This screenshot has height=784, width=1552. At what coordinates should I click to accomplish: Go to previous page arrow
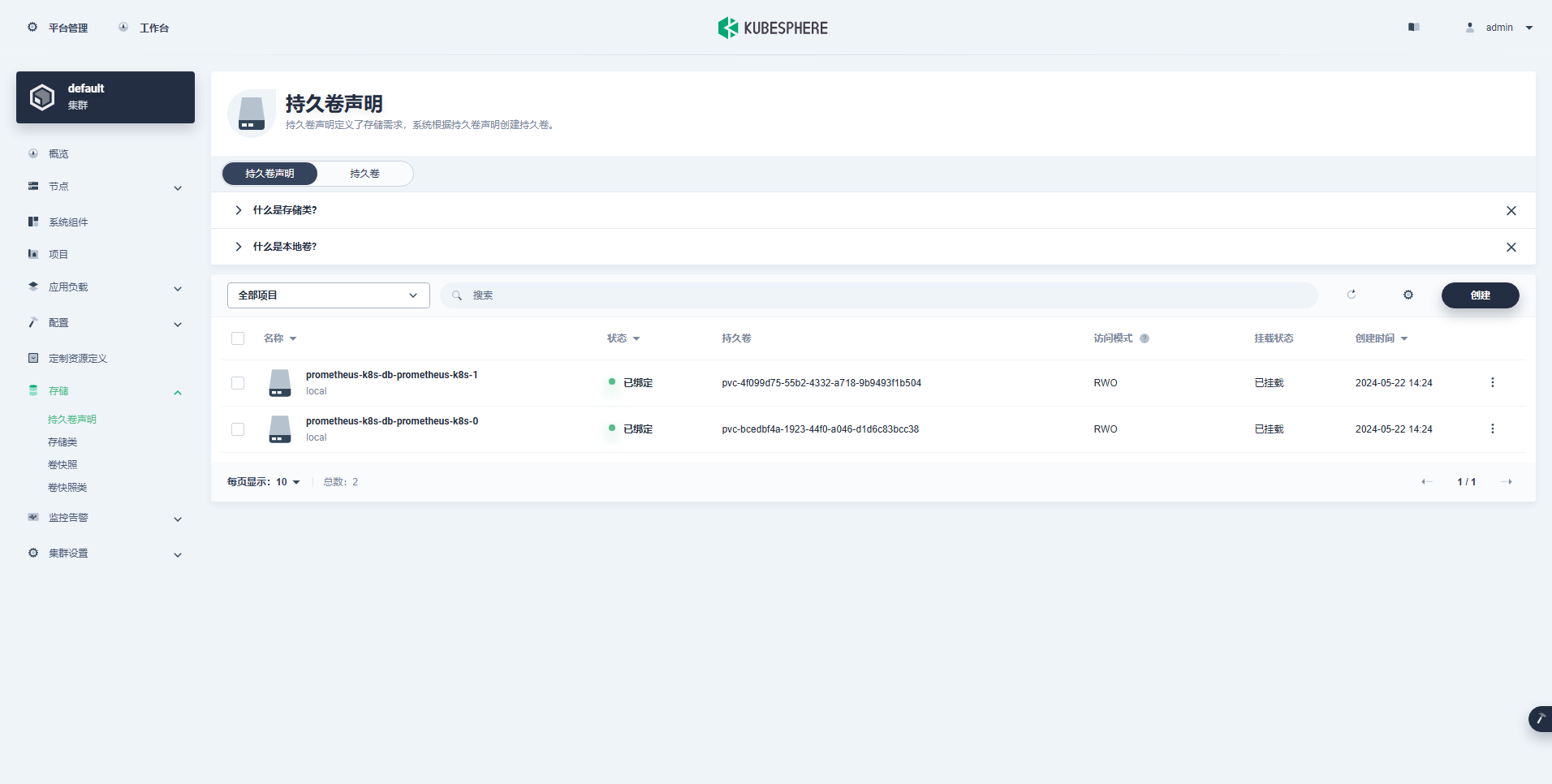click(1426, 482)
